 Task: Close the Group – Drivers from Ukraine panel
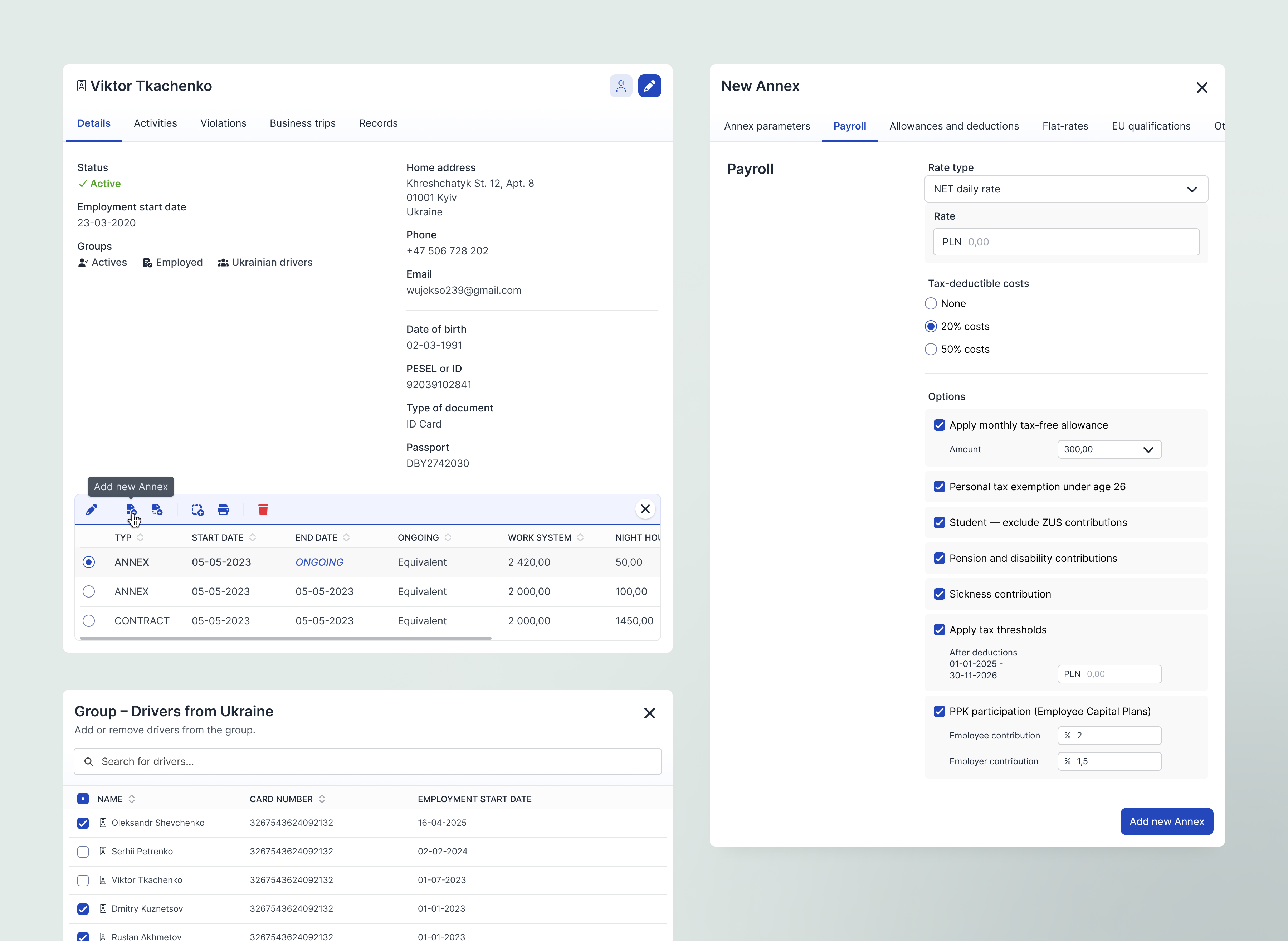pos(649,713)
